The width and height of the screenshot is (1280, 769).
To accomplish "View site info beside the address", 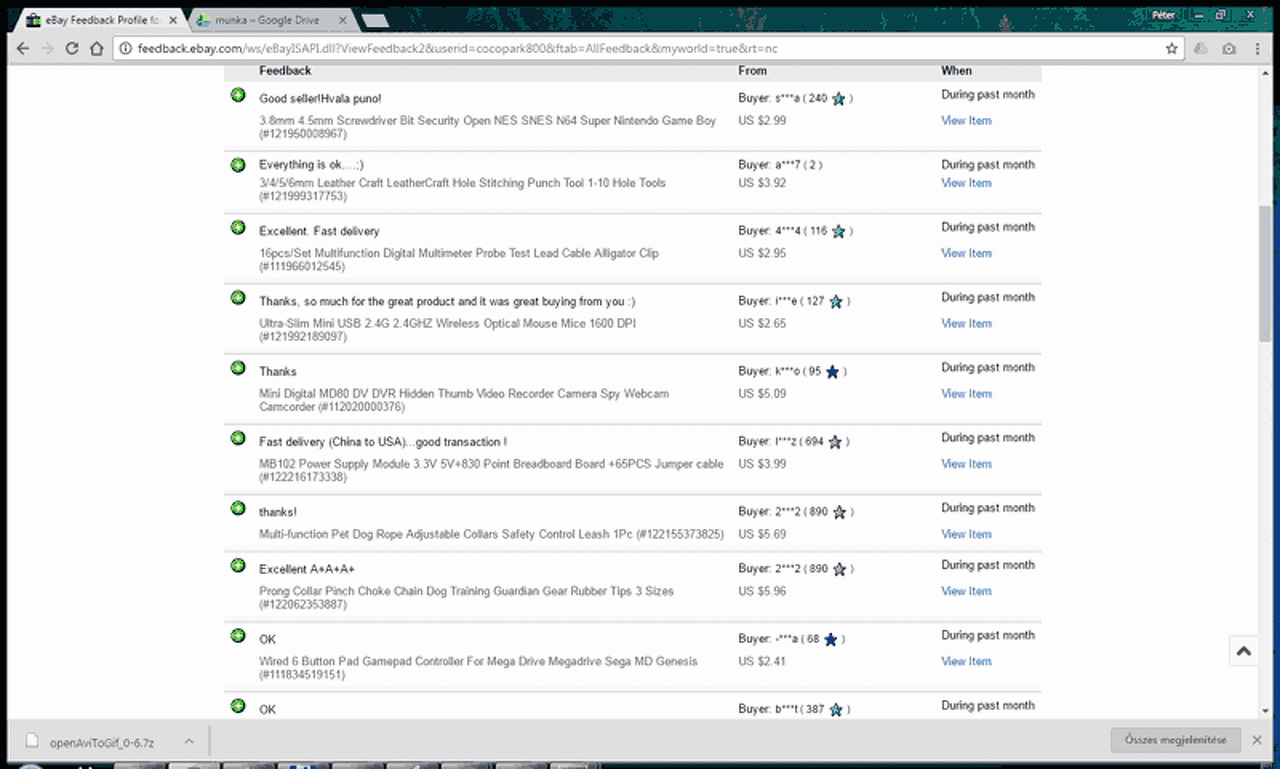I will click(x=125, y=48).
